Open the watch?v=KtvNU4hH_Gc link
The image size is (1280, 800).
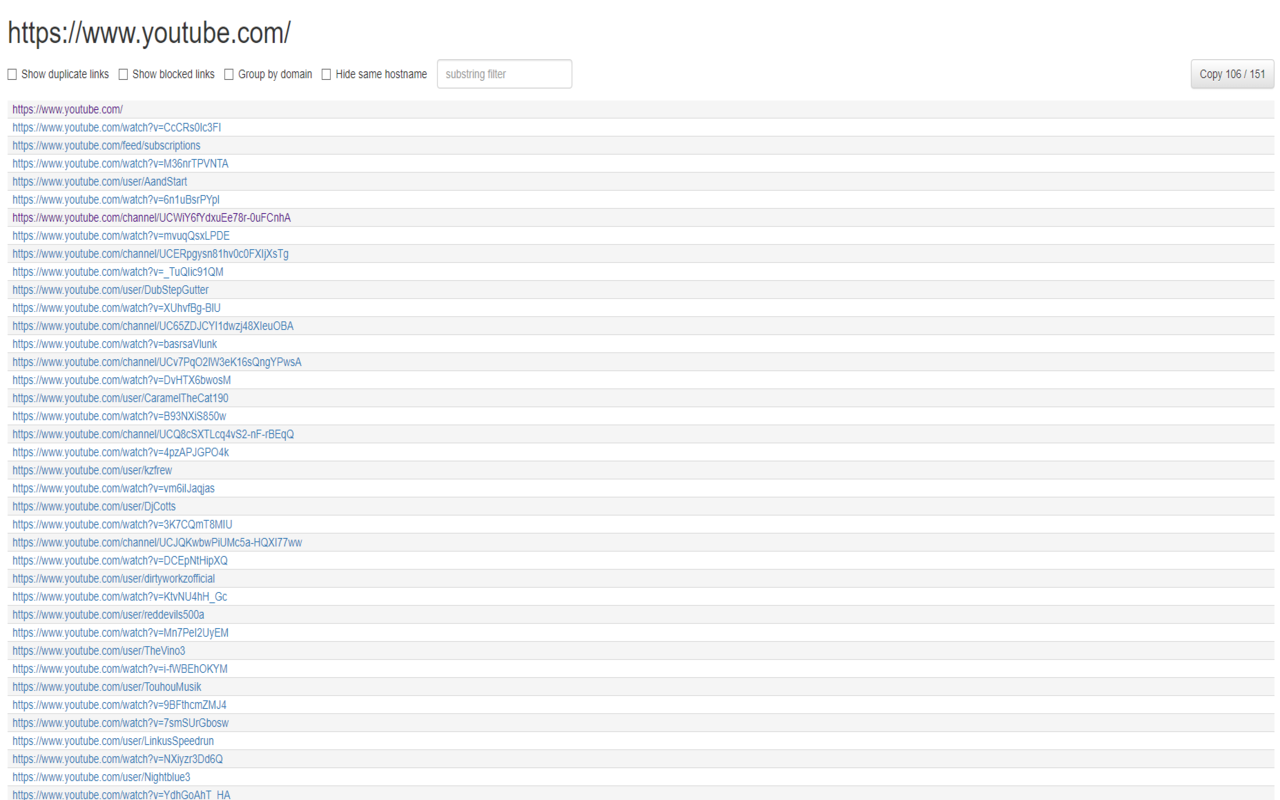click(120, 596)
